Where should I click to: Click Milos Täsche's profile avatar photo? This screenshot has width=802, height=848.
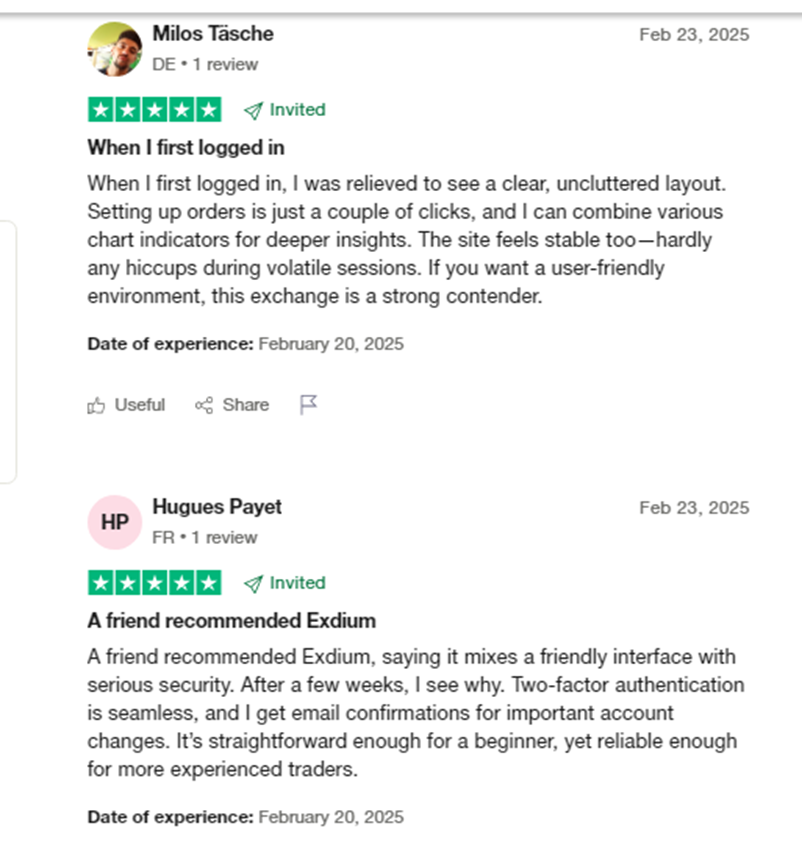point(115,49)
